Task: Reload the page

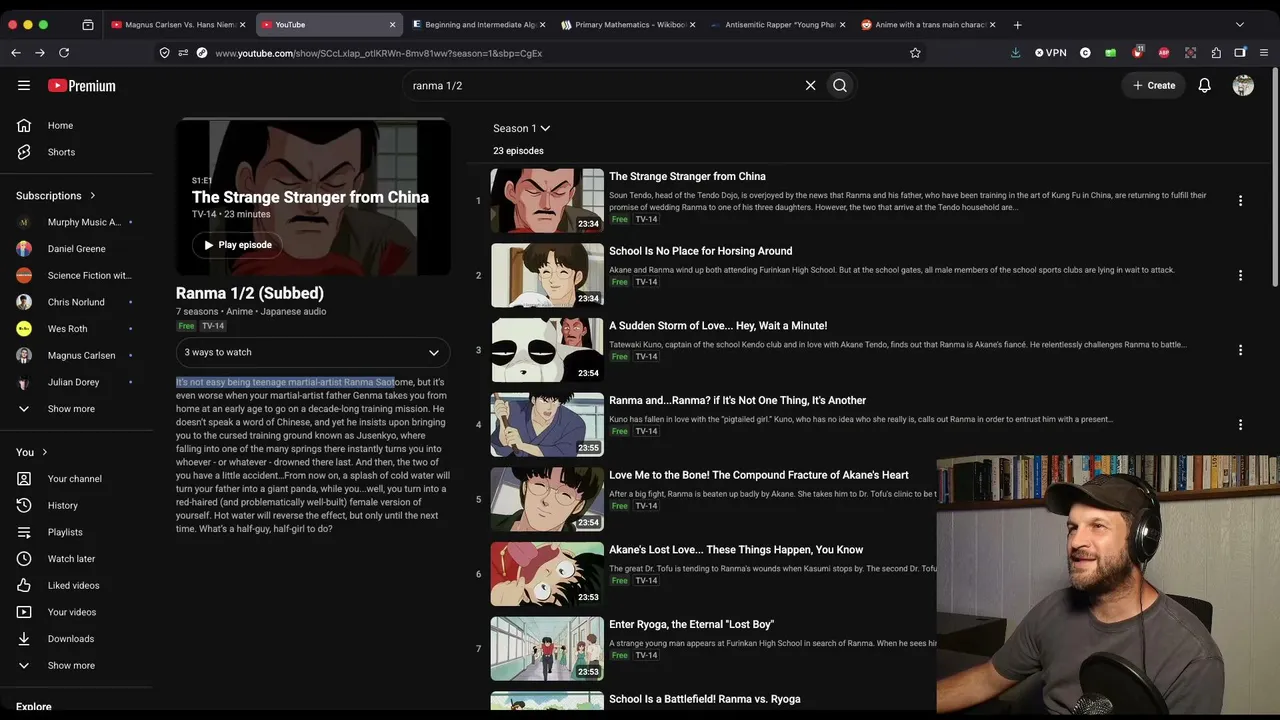Action: click(64, 53)
